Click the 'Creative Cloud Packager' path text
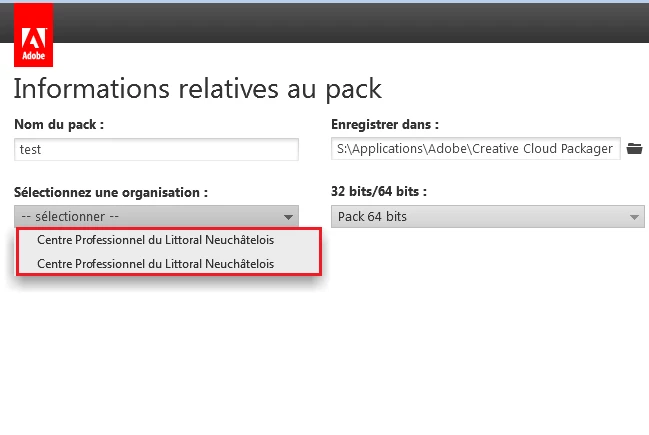 542,149
